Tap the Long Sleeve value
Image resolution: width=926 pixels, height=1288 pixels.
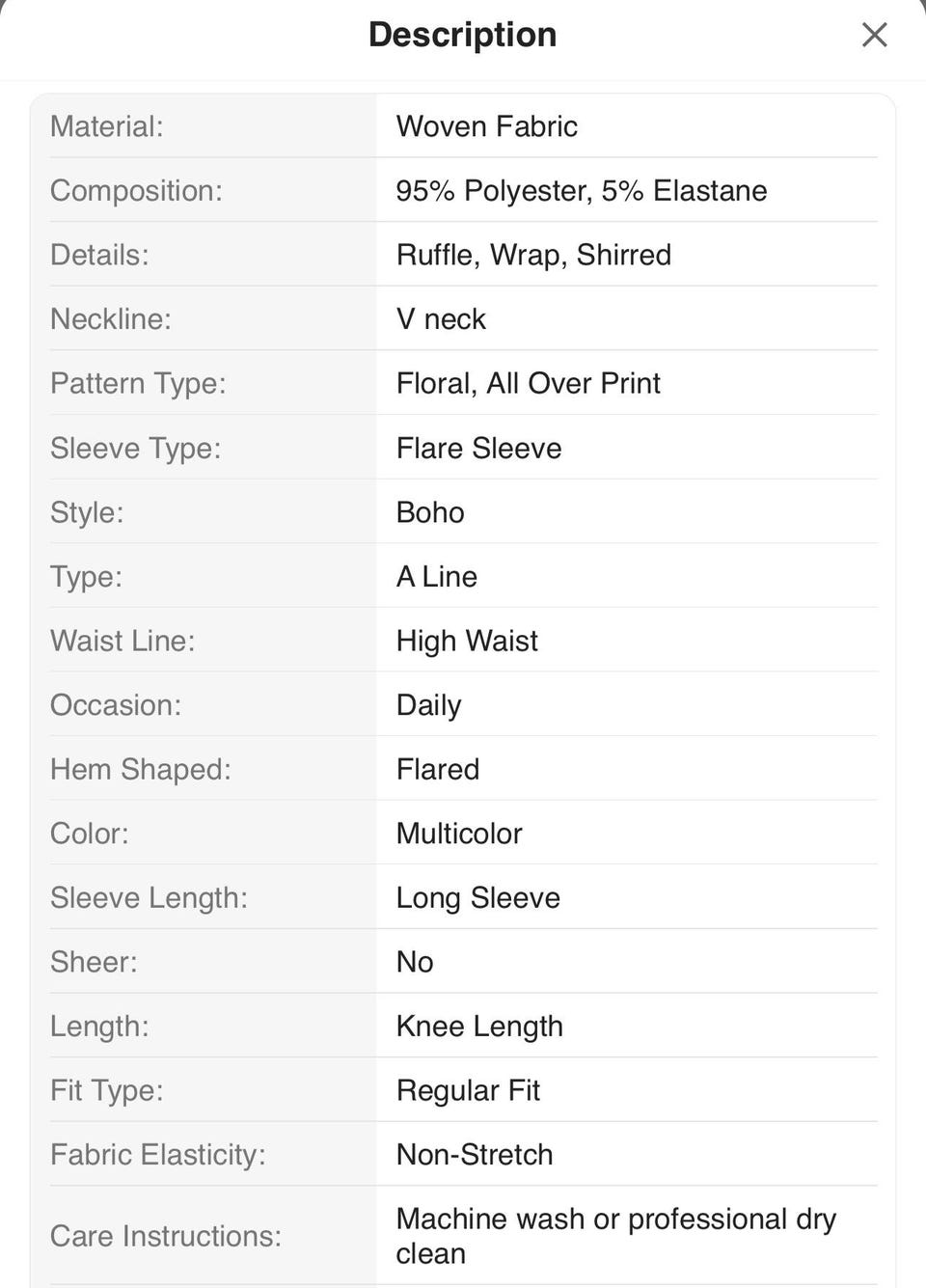click(x=477, y=898)
